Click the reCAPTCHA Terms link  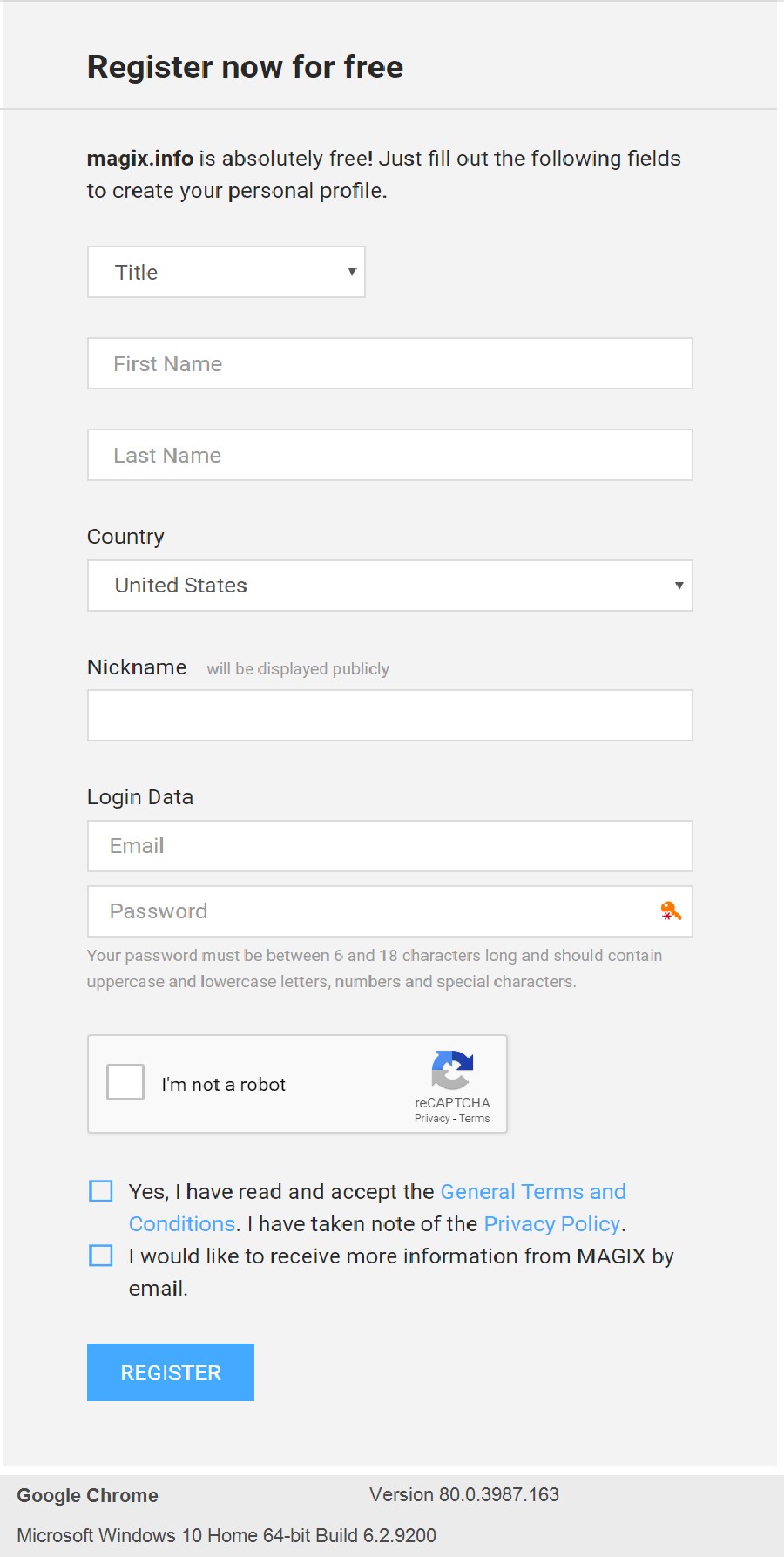(x=475, y=1119)
